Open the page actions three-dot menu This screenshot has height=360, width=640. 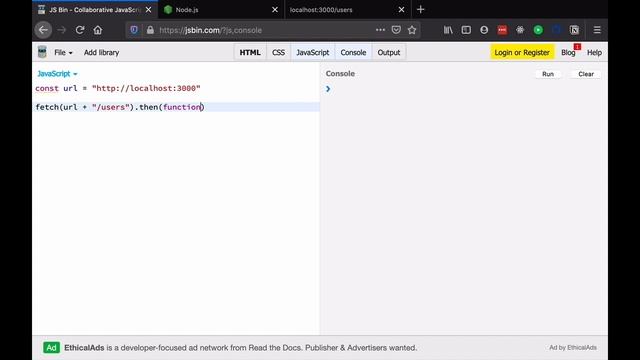coord(380,30)
